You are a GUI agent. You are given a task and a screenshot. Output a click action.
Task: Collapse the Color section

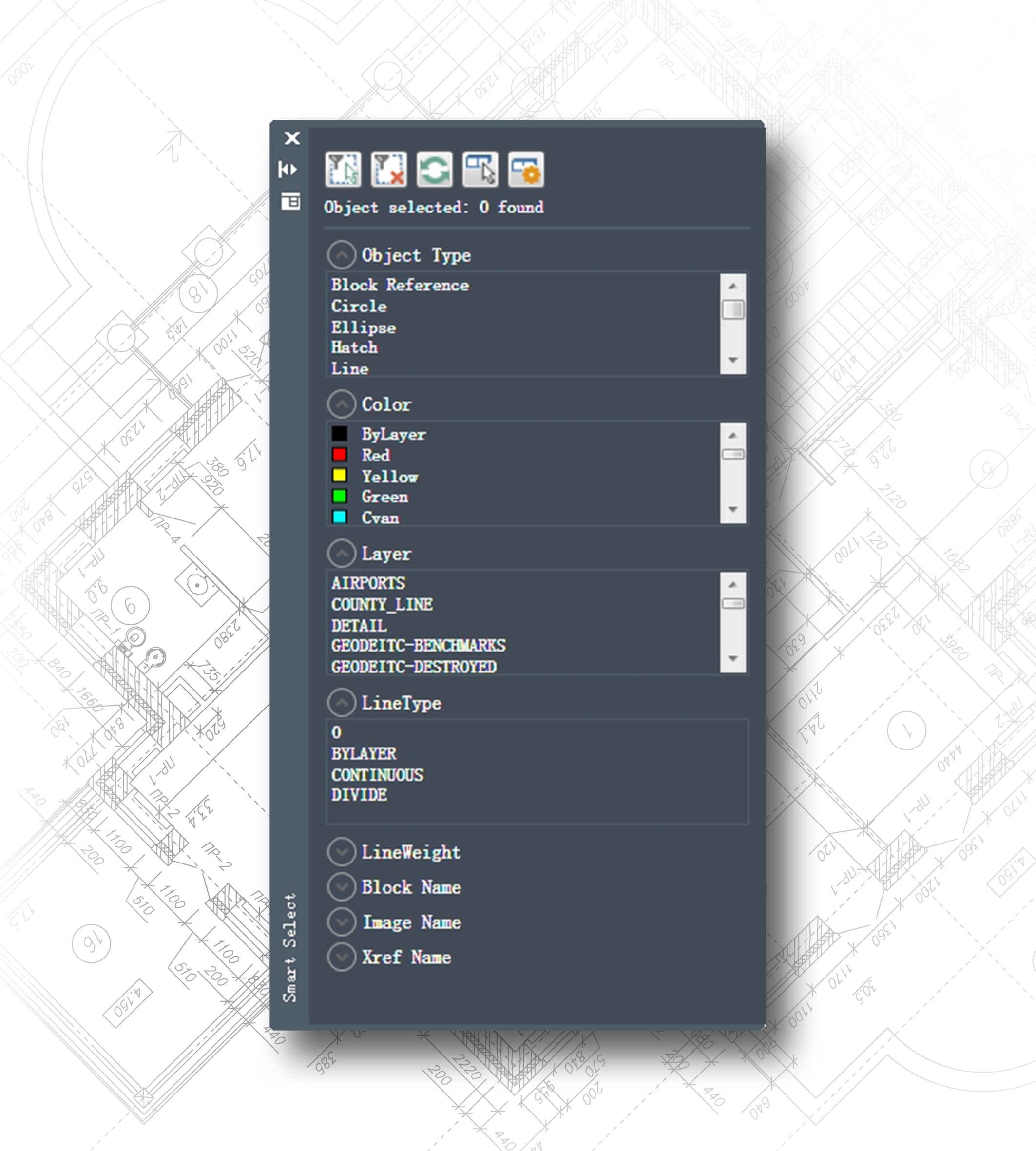pyautogui.click(x=342, y=403)
